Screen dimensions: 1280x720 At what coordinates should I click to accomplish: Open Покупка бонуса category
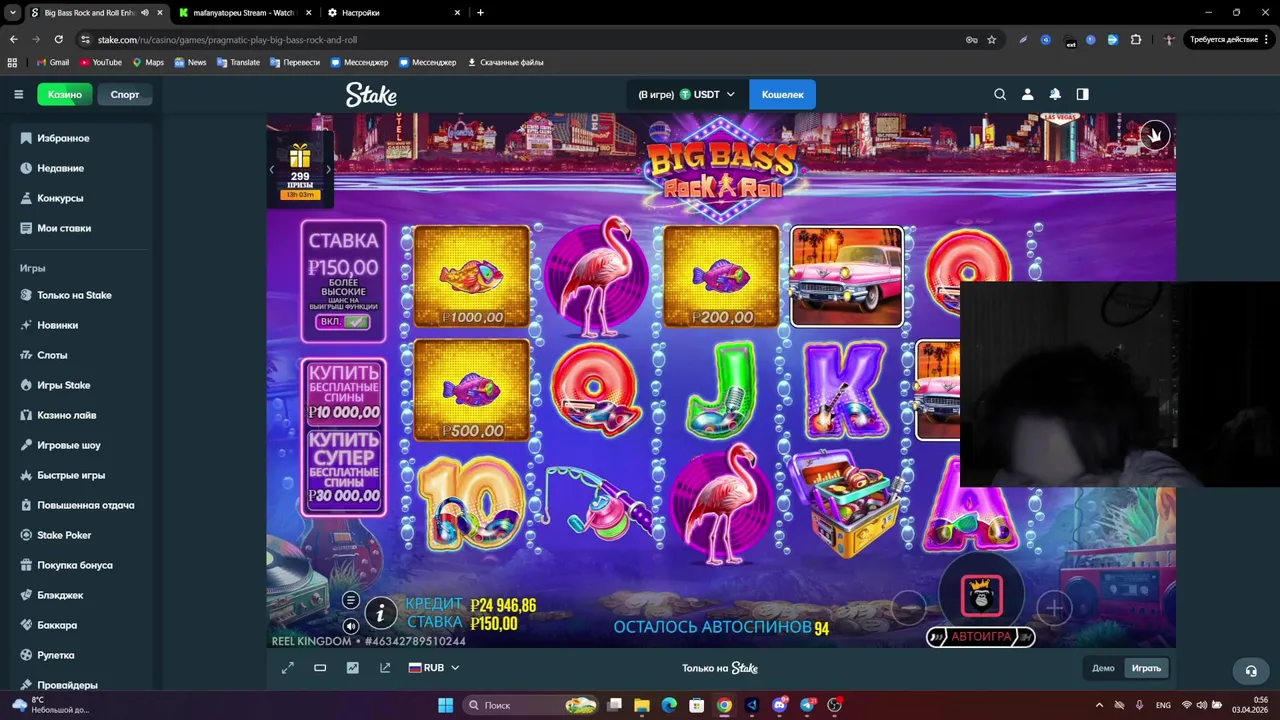(x=75, y=565)
